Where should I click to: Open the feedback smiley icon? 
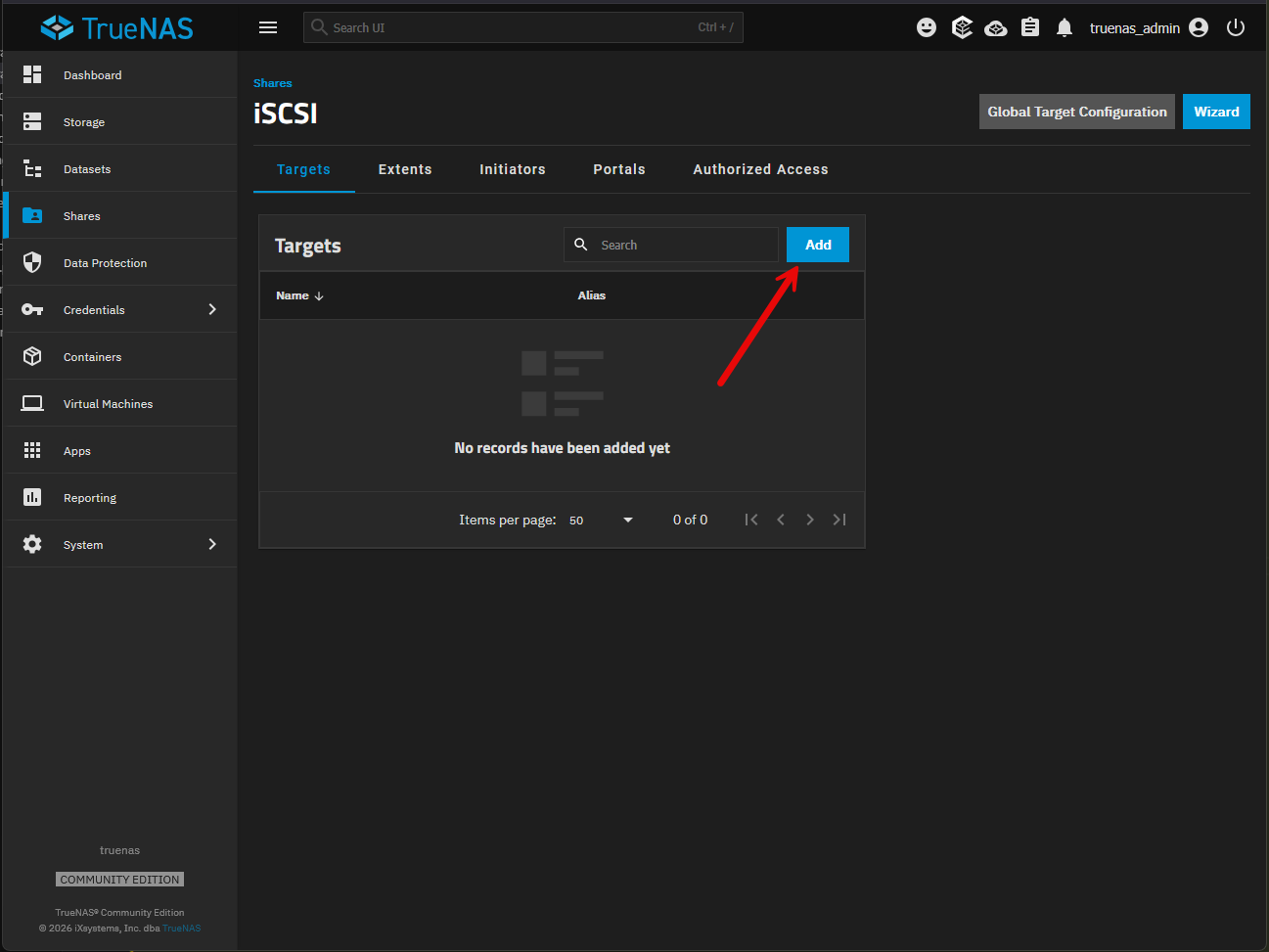pos(927,27)
